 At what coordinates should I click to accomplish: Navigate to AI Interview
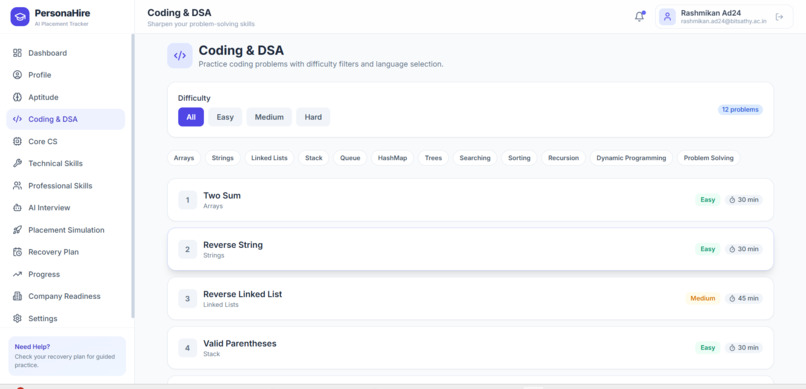click(65, 208)
